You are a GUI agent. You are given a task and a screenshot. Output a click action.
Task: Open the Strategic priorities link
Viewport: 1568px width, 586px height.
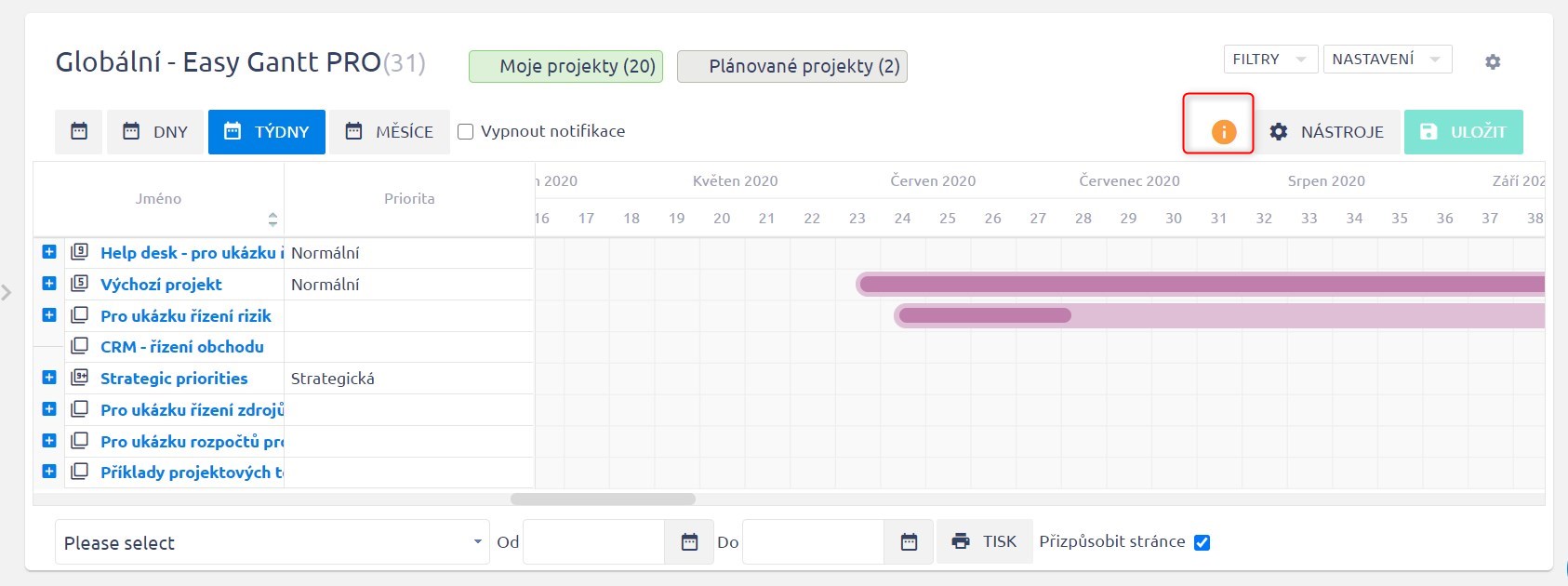coord(174,379)
